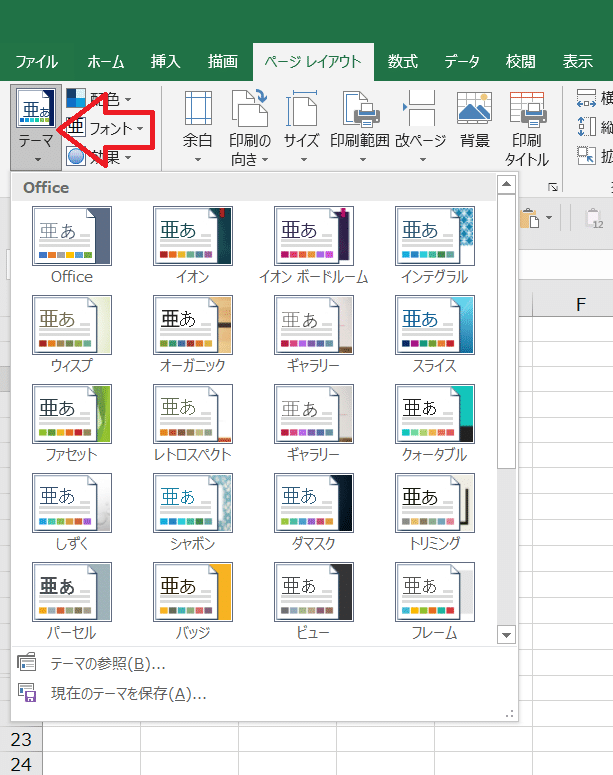Open the 余白 margins menu

[x=198, y=127]
